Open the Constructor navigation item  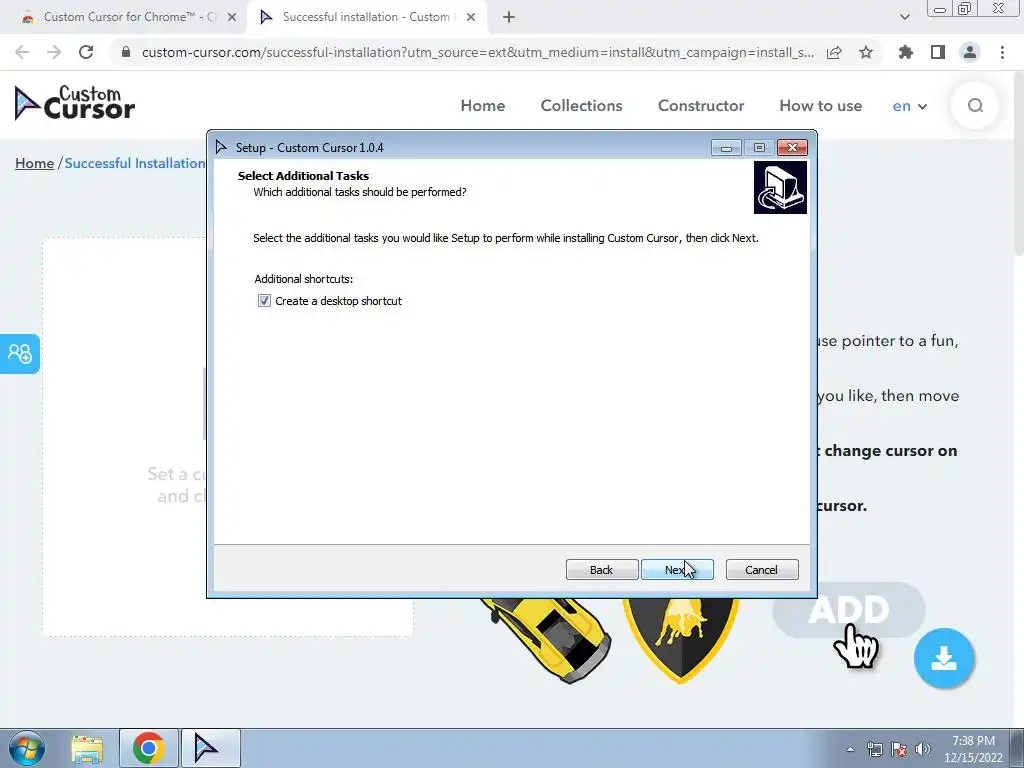[x=701, y=106]
